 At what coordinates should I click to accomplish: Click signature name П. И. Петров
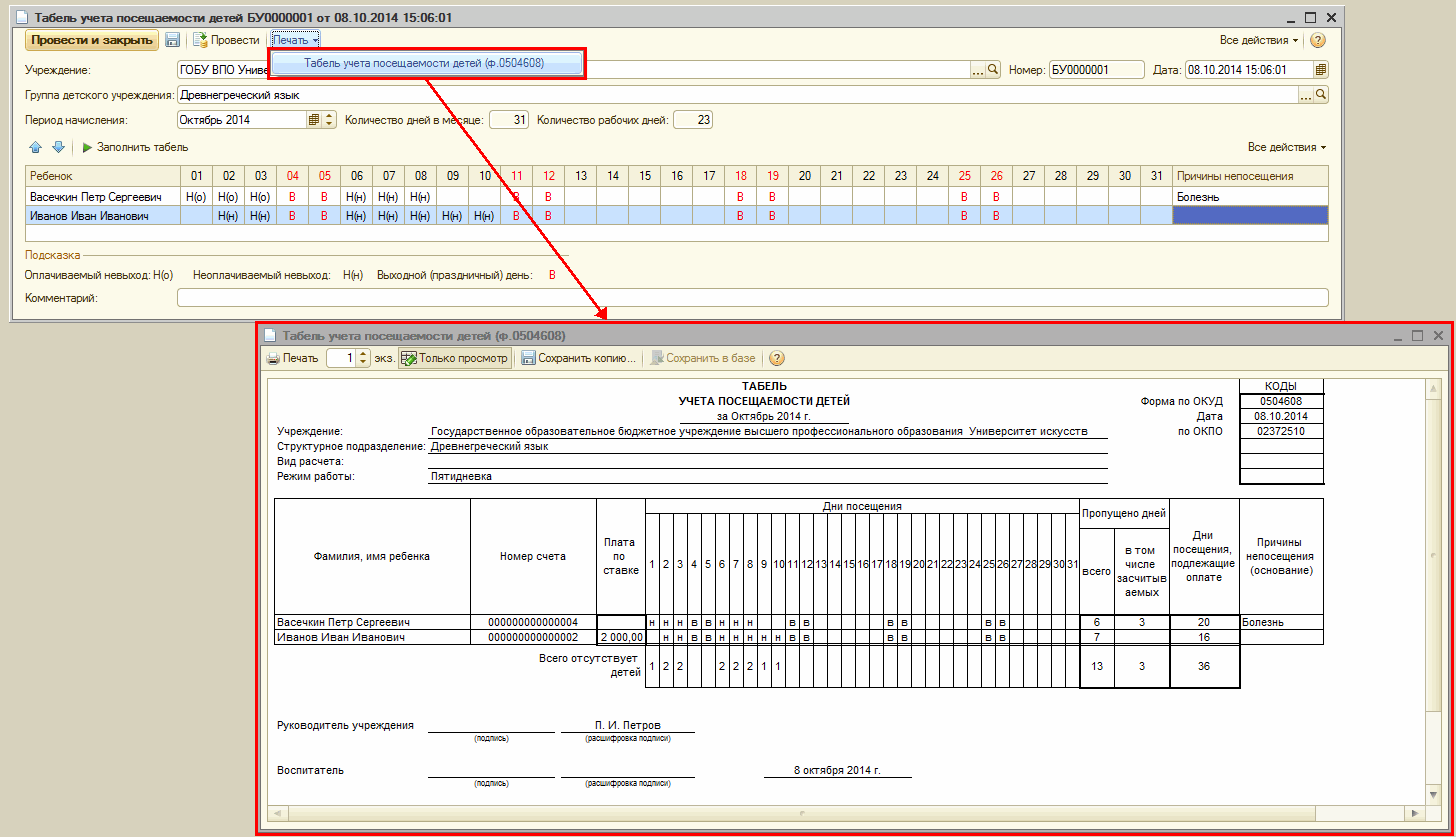628,725
